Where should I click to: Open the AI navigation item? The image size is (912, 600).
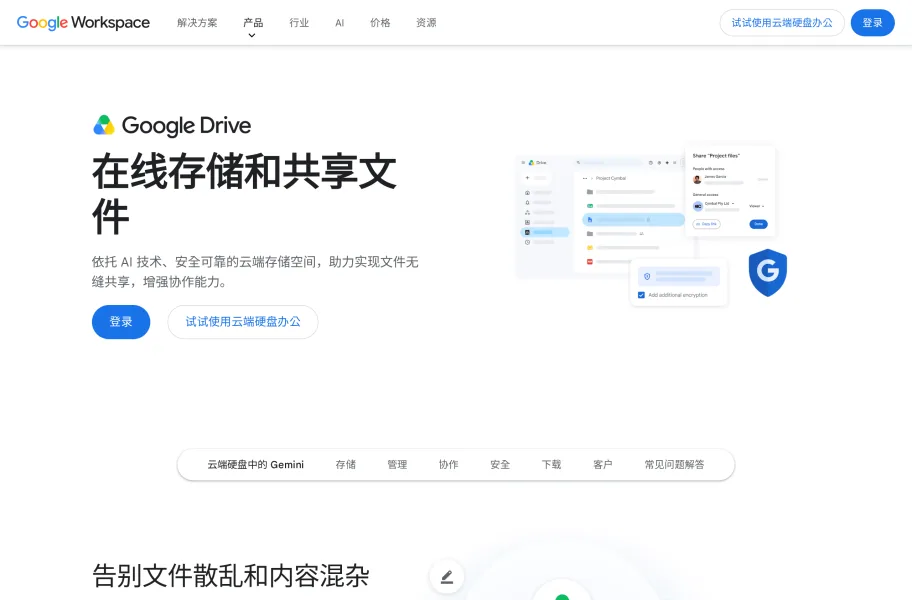point(340,23)
